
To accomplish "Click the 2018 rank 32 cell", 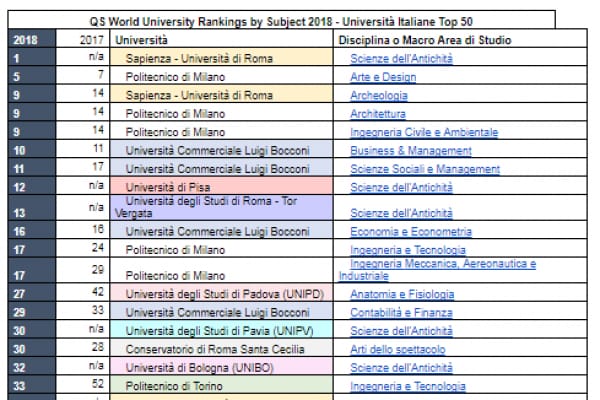I will click(32, 366).
